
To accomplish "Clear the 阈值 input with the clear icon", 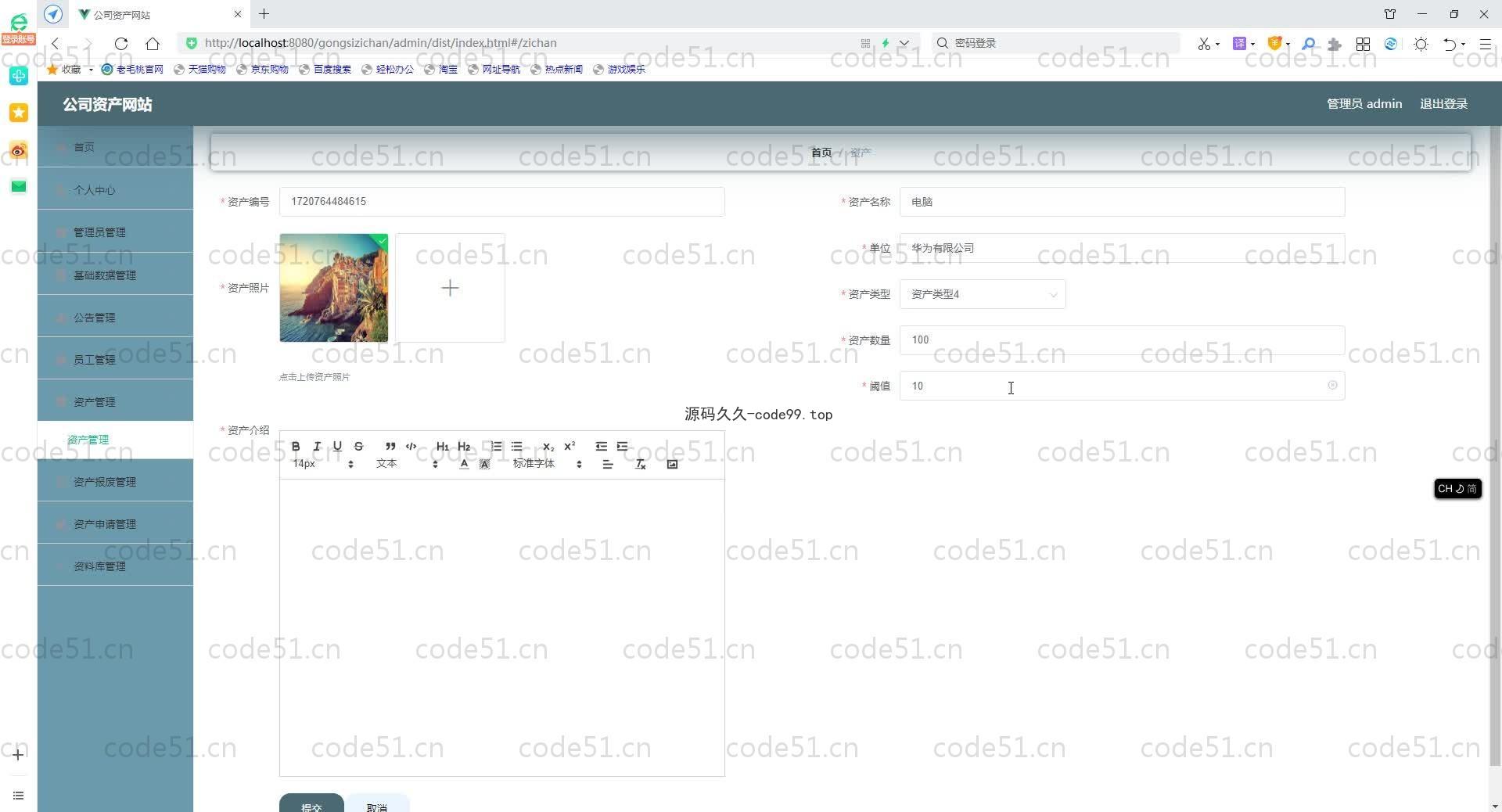I will (x=1332, y=386).
